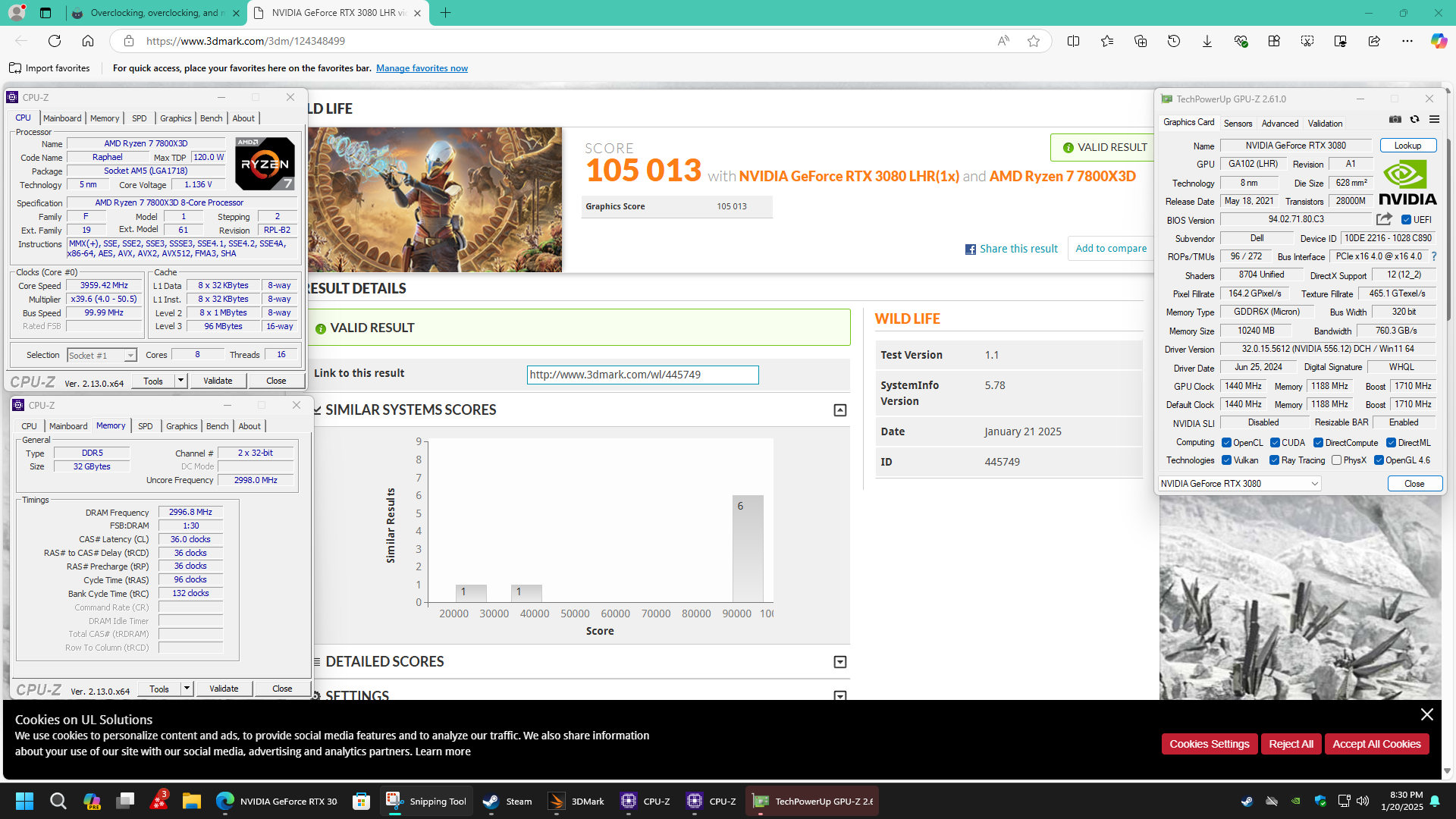Toggle PhysX checkbox in GPU-Z
This screenshot has width=1456, height=819.
pyautogui.click(x=1336, y=460)
